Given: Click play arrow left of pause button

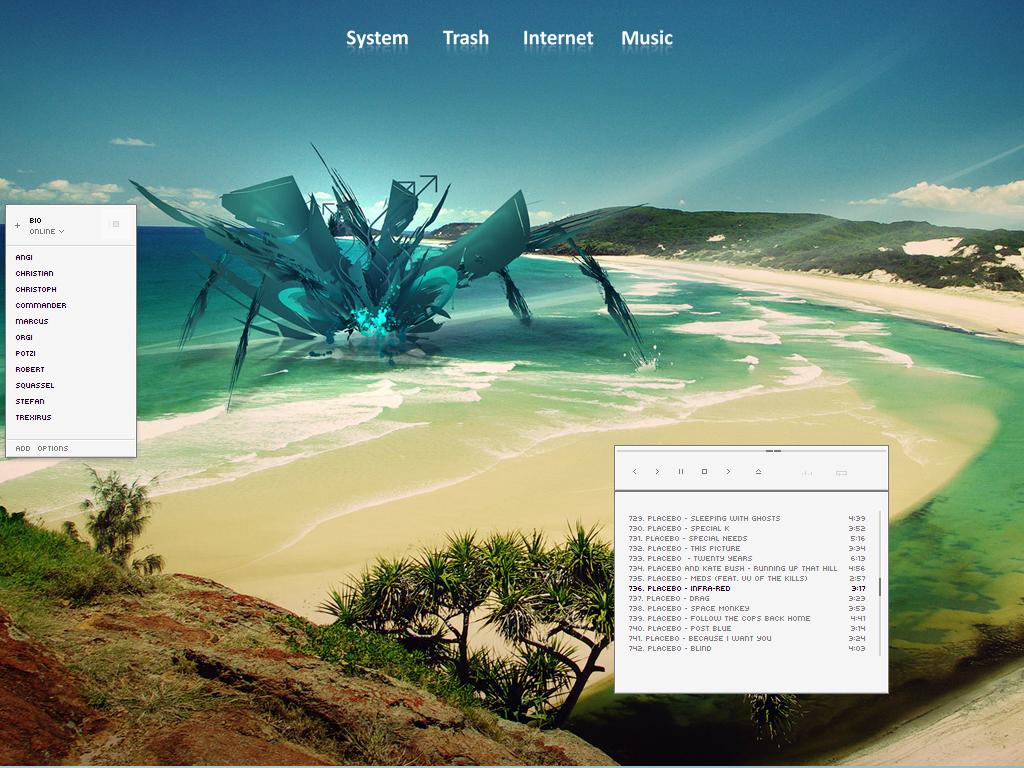Looking at the screenshot, I should pos(657,472).
